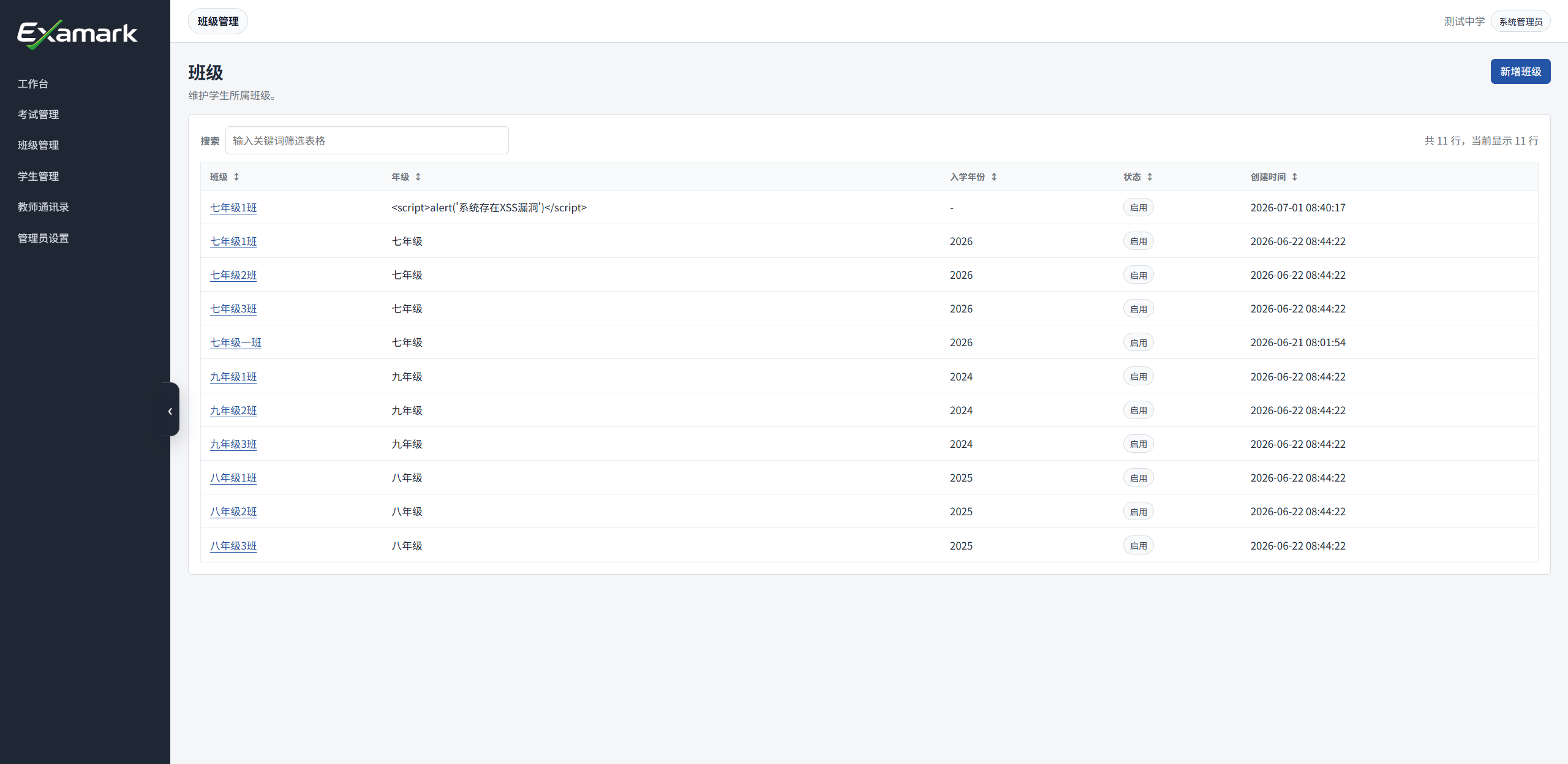1568x764 pixels.
Task: Click the dash 入学年份 cell in first row
Action: click(952, 208)
